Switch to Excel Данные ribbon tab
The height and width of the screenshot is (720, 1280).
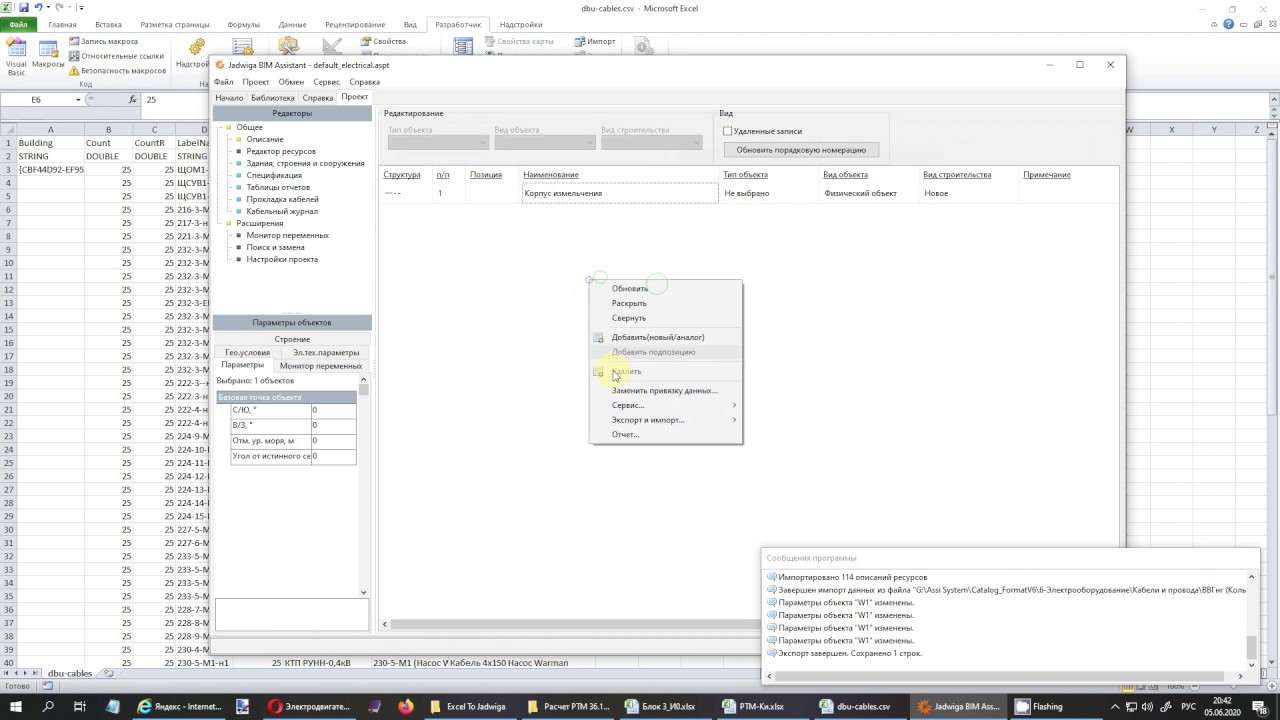coord(292,24)
